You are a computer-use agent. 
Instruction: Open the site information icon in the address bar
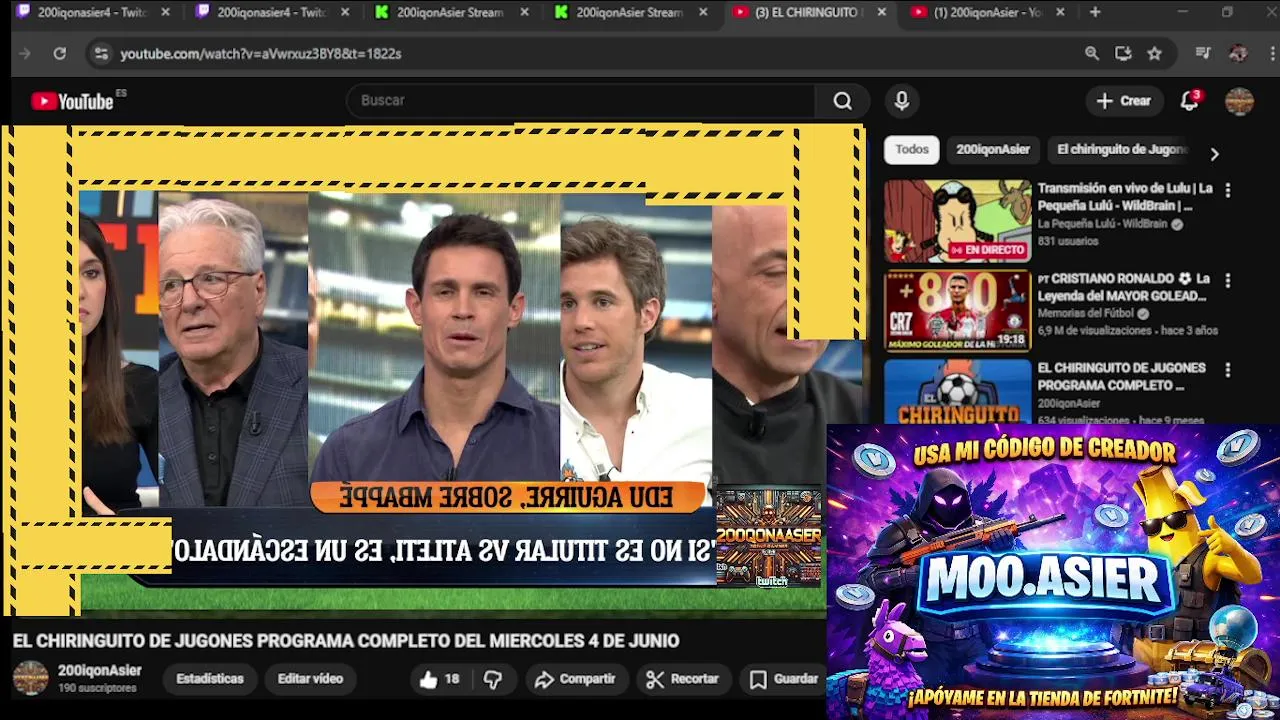point(101,53)
